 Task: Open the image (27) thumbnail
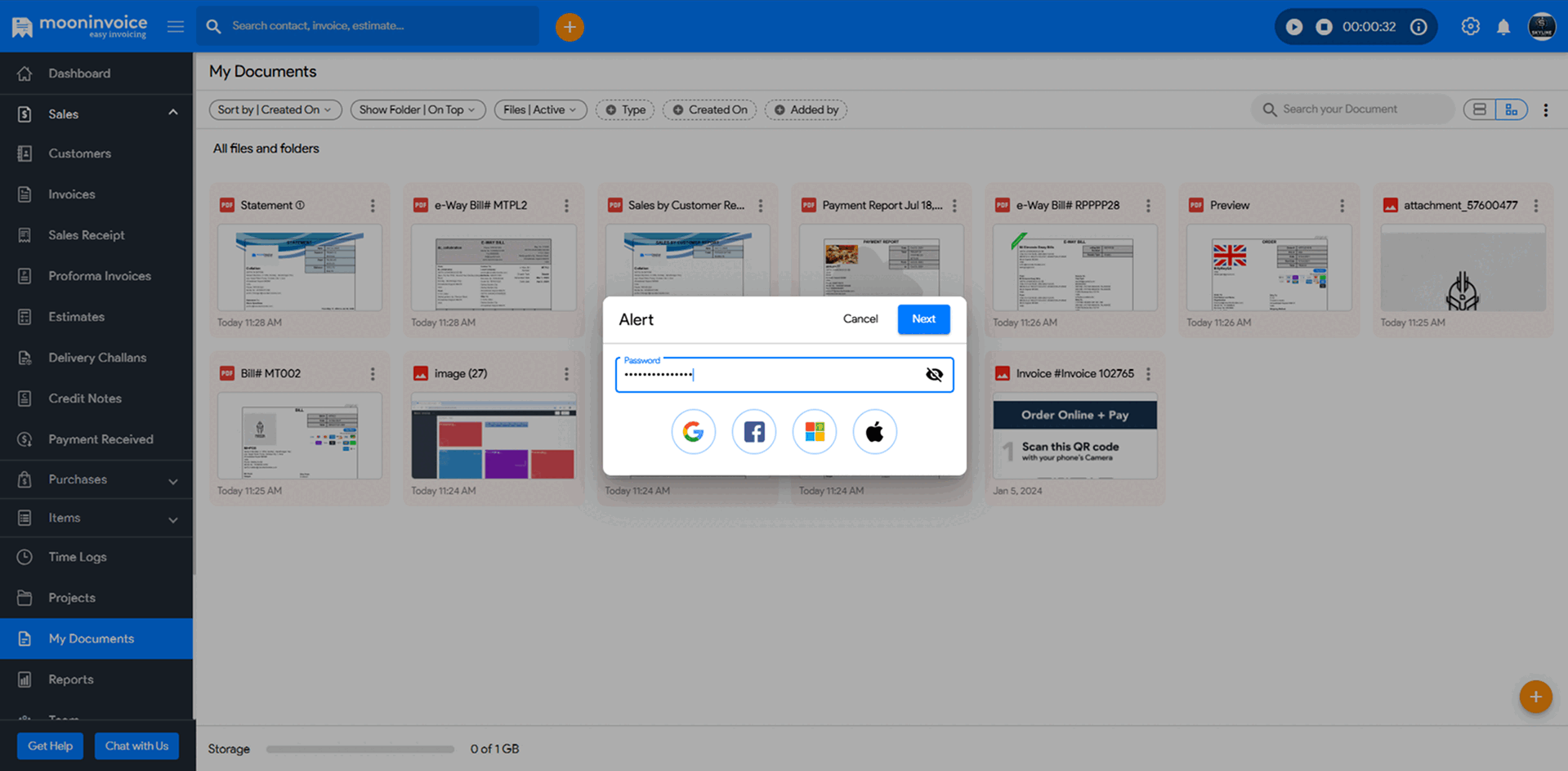(494, 436)
